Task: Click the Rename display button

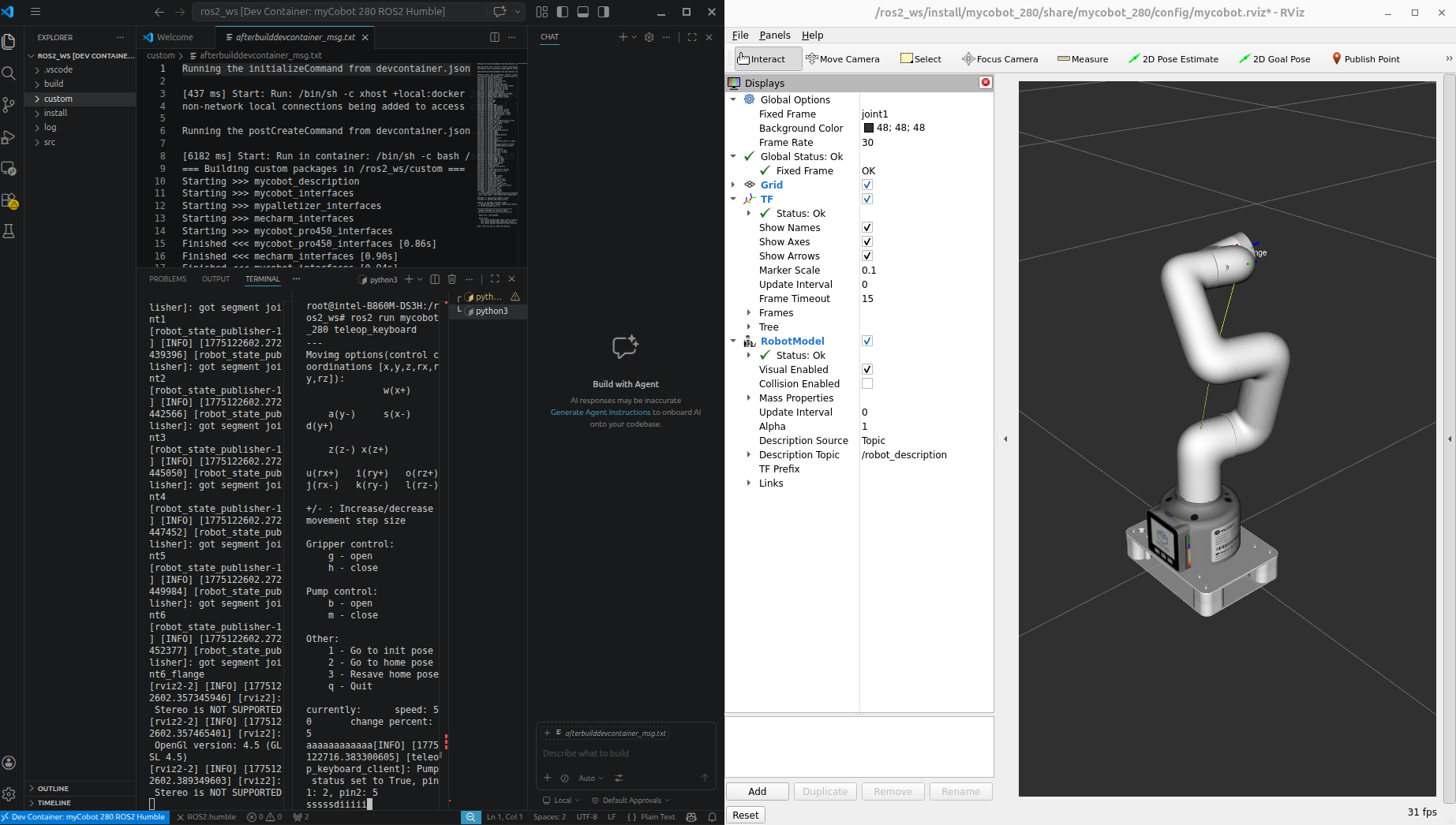Action: (960, 792)
